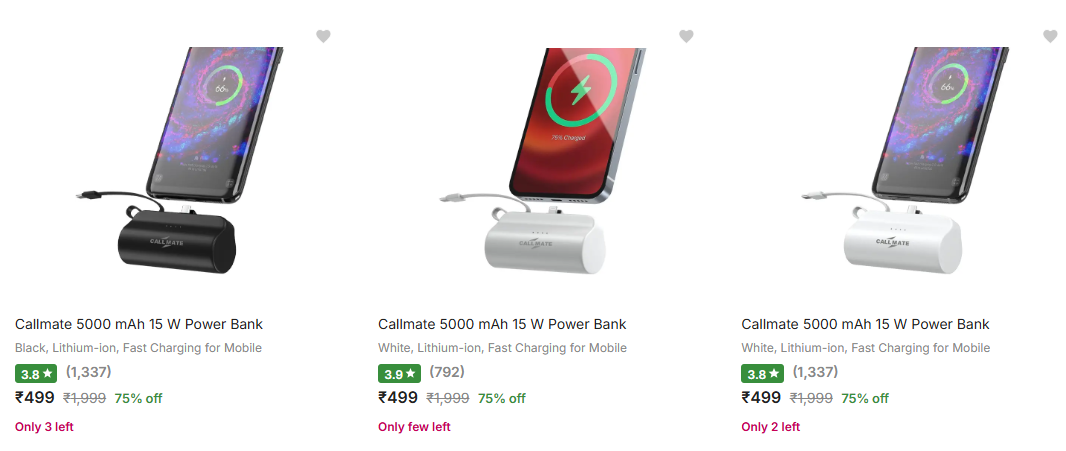This screenshot has height=451, width=1066.
Task: Click title of rightmost Callmate power bank
Action: point(865,324)
